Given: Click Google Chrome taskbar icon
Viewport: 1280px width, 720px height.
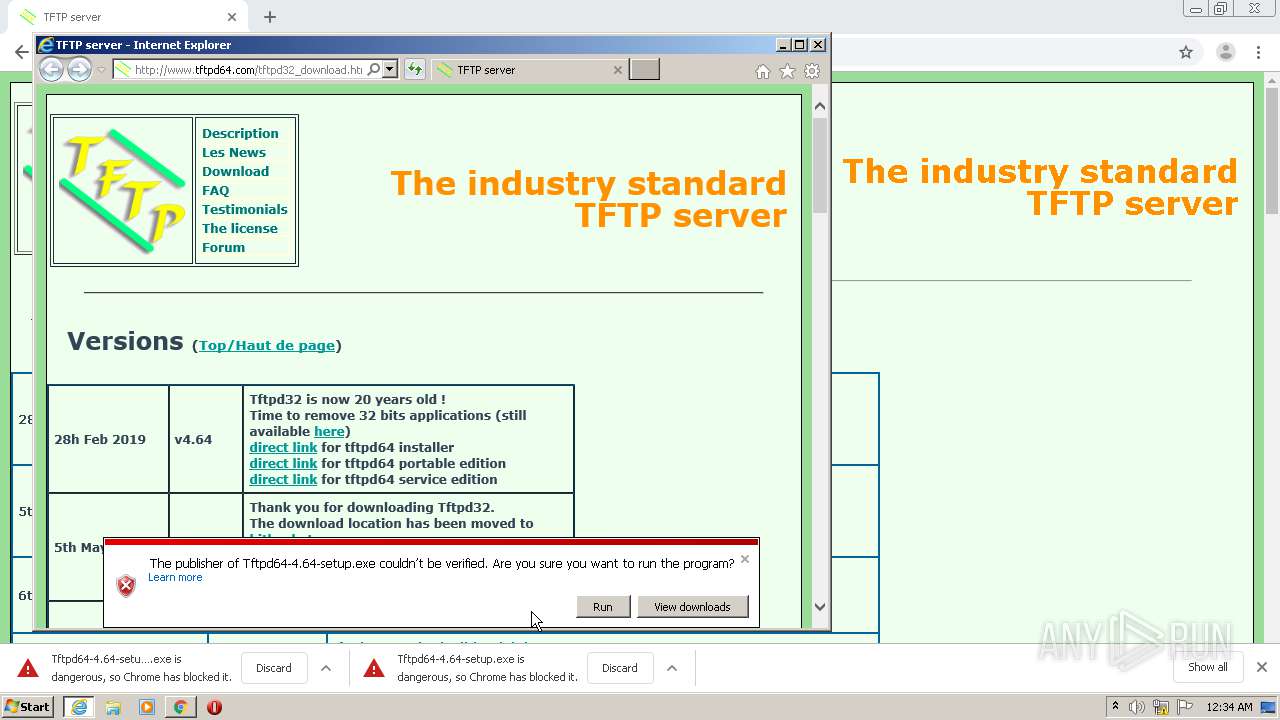Looking at the screenshot, I should tap(180, 707).
